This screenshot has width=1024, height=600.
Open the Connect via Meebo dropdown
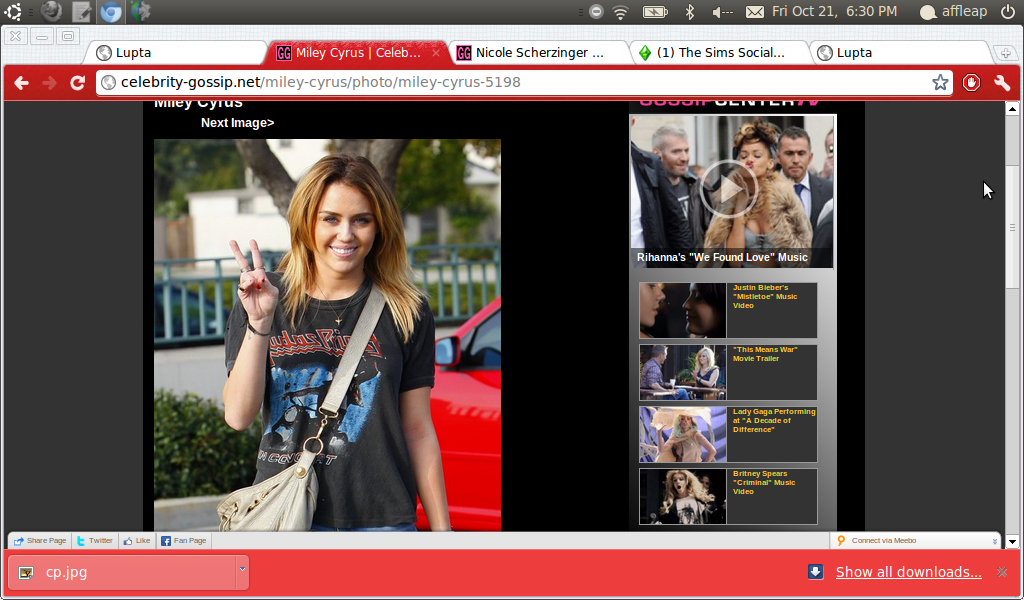[x=917, y=541]
